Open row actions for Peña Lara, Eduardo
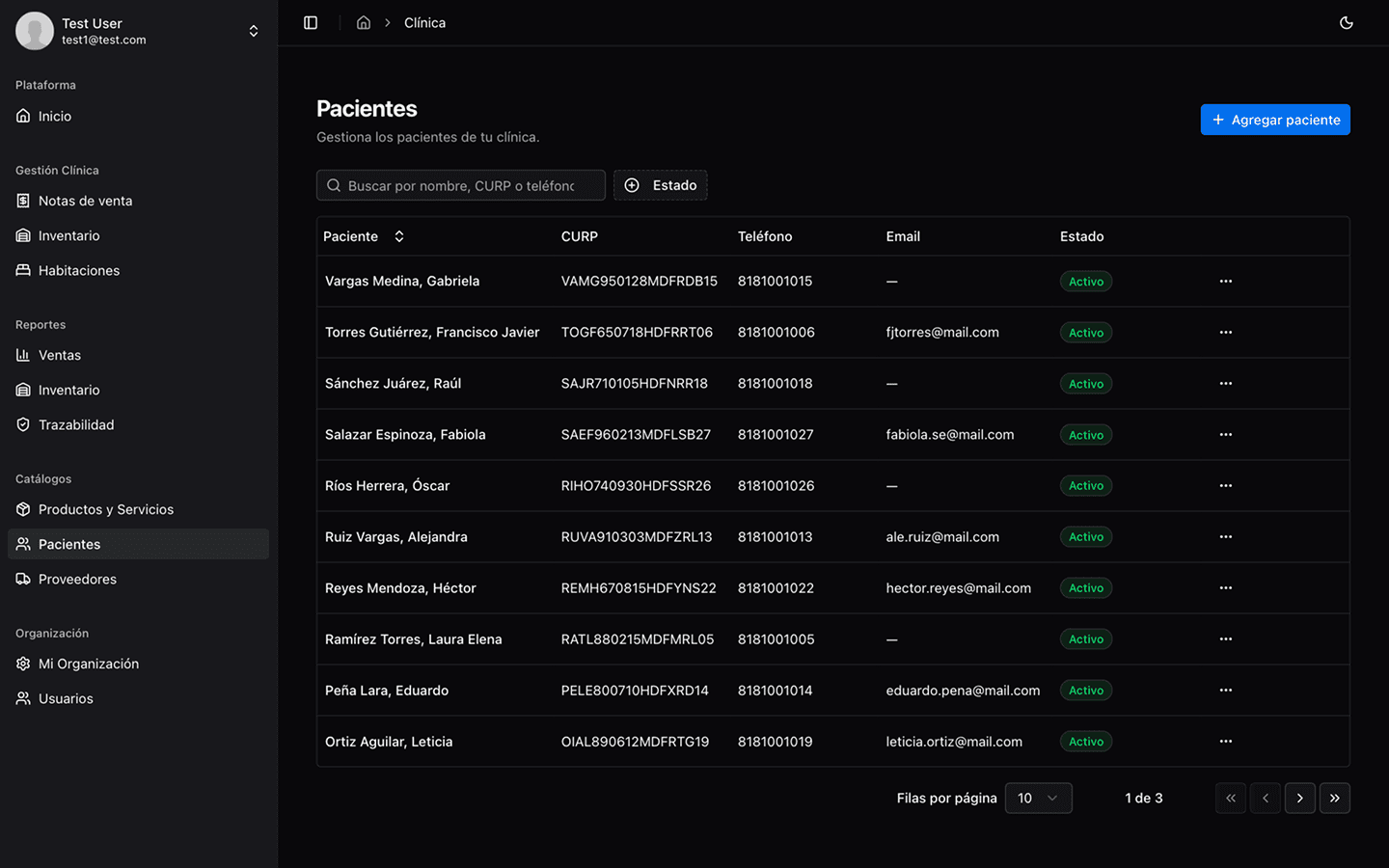Image resolution: width=1389 pixels, height=868 pixels. coord(1225,691)
